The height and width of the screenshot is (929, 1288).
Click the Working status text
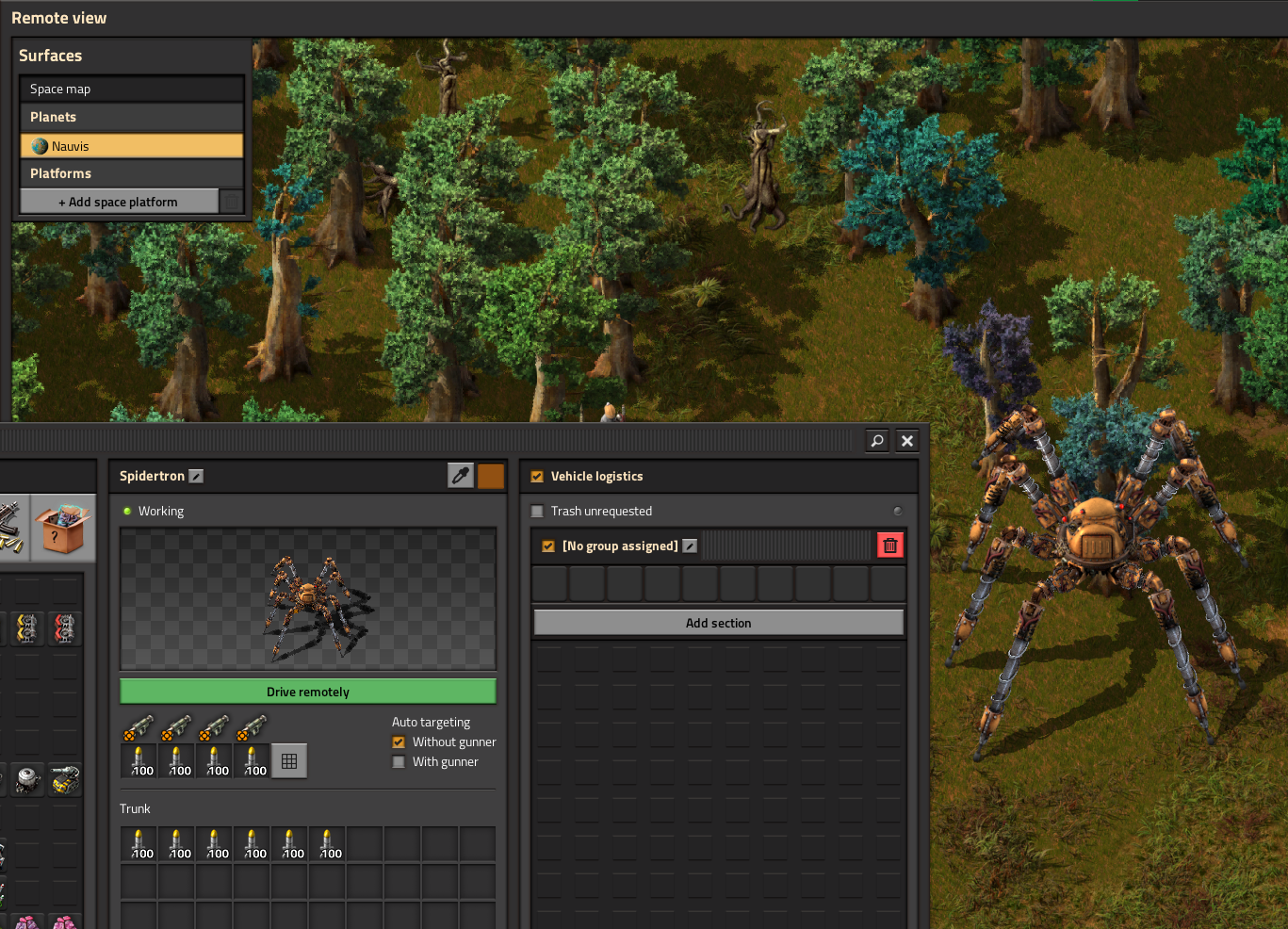pyautogui.click(x=161, y=512)
